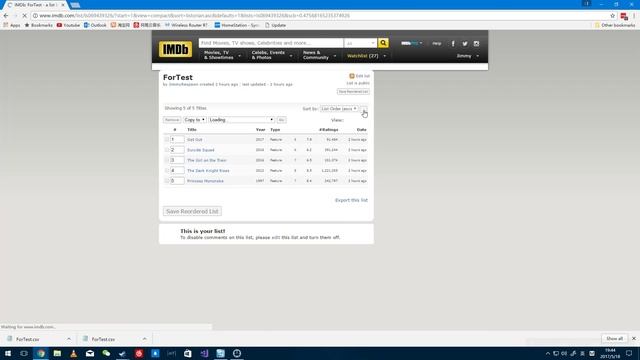Open the Windows Start menu
This screenshot has width=640, height=360.
pos(8,353)
